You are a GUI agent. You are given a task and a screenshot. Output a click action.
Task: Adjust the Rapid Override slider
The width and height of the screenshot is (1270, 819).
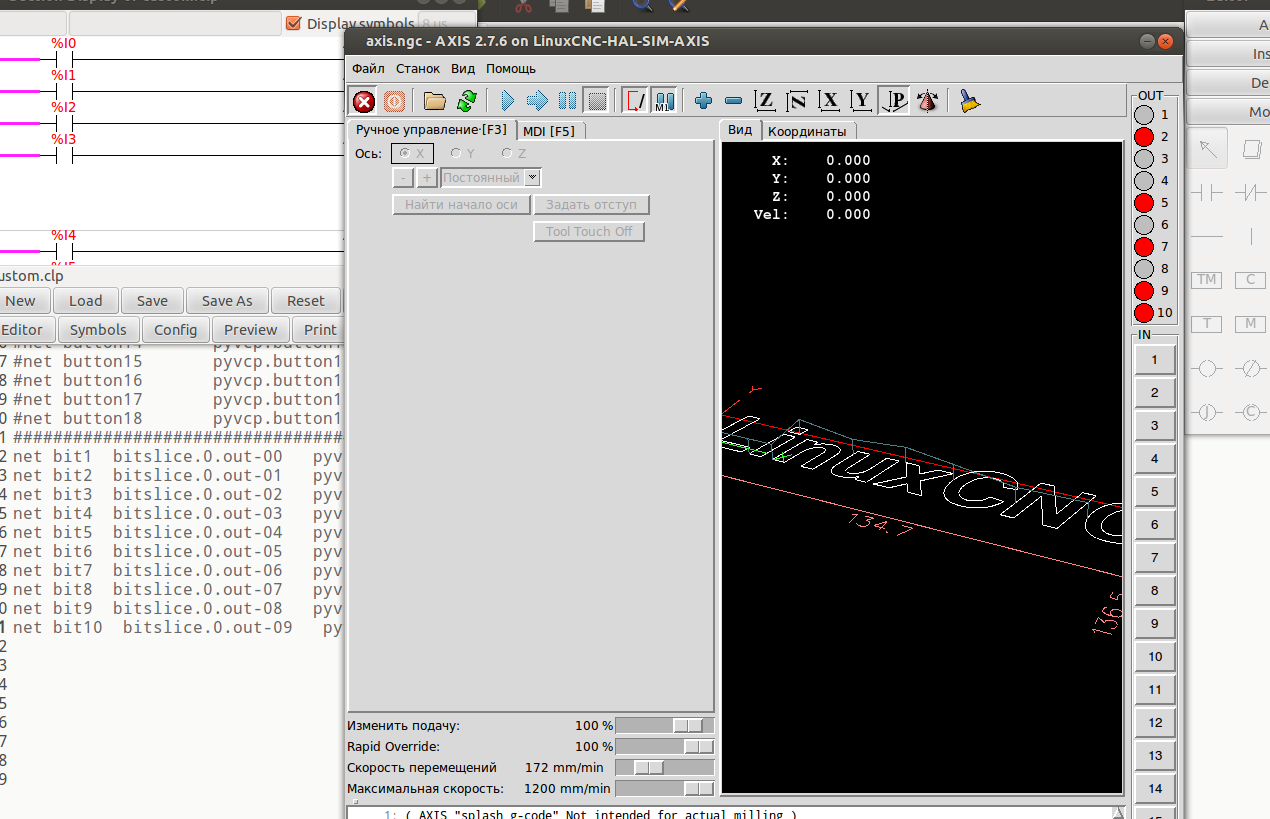tap(665, 746)
